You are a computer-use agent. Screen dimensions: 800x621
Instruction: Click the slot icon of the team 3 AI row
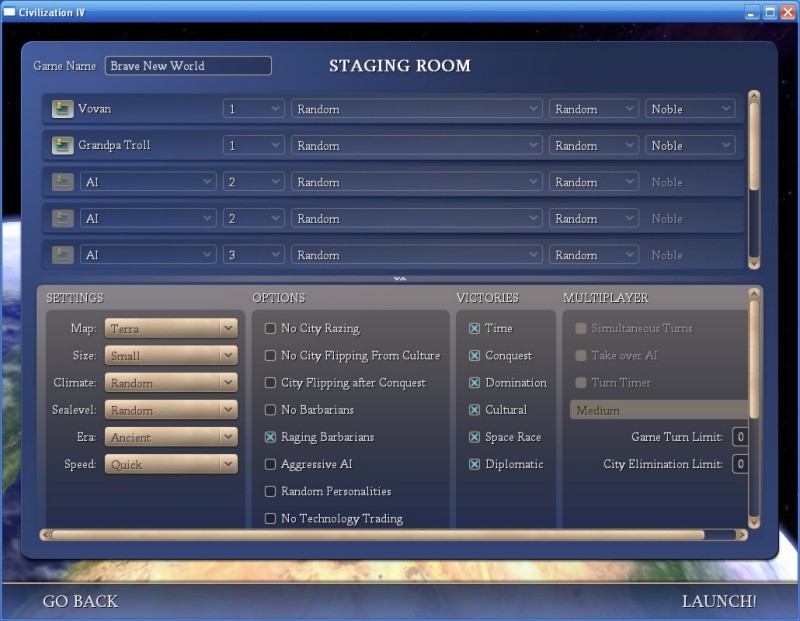point(62,255)
